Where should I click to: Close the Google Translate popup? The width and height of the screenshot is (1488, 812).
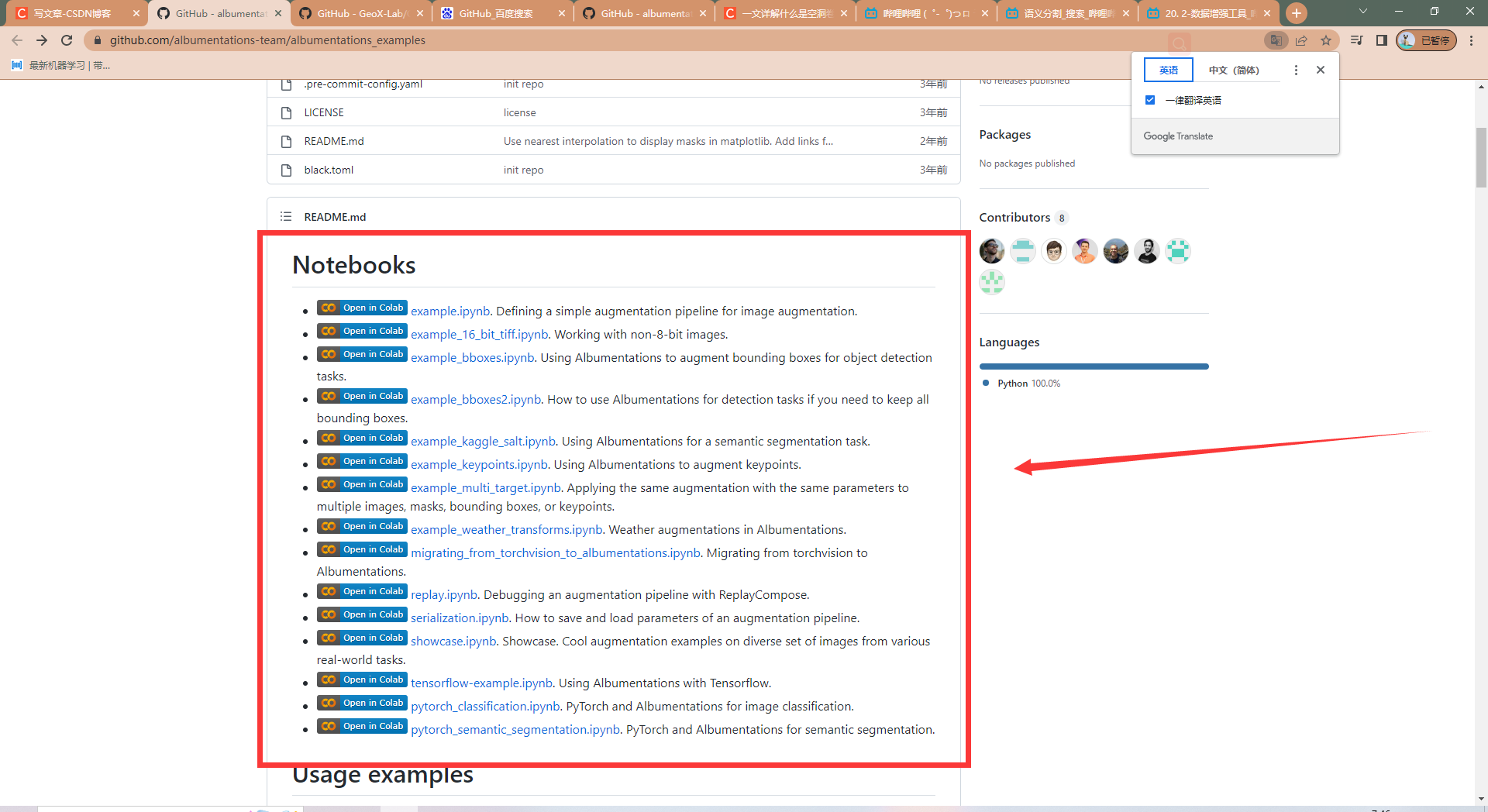tap(1321, 70)
